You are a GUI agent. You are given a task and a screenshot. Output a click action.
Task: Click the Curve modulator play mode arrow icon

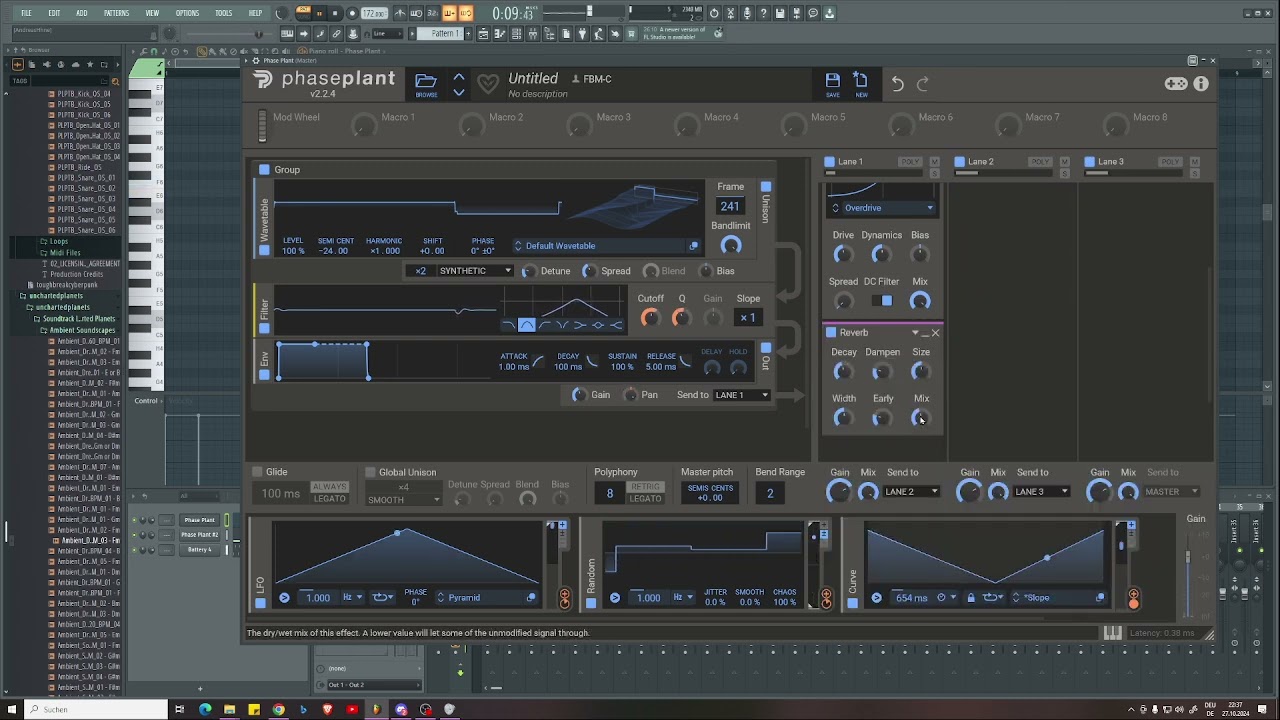pos(876,598)
